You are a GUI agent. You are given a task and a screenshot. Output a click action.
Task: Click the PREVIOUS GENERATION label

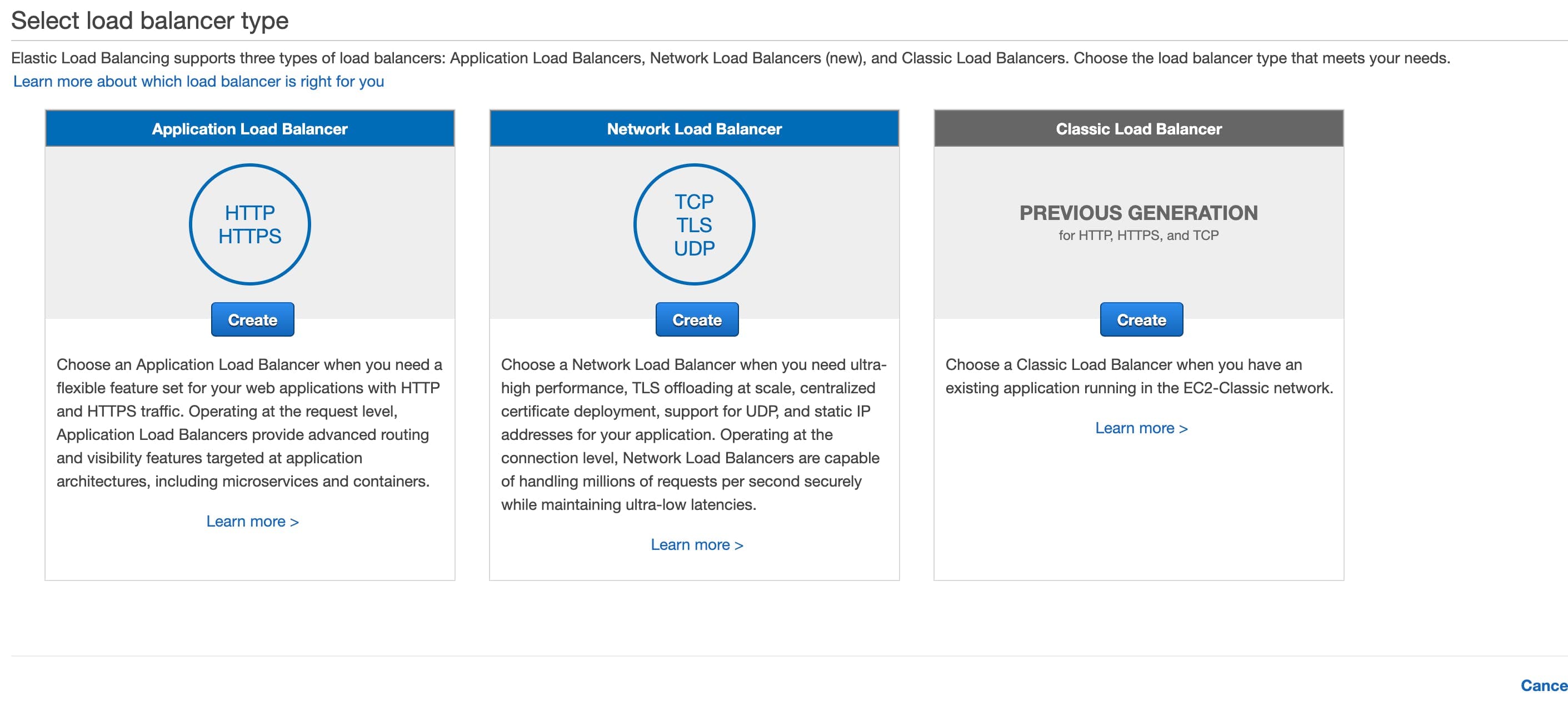click(1139, 213)
